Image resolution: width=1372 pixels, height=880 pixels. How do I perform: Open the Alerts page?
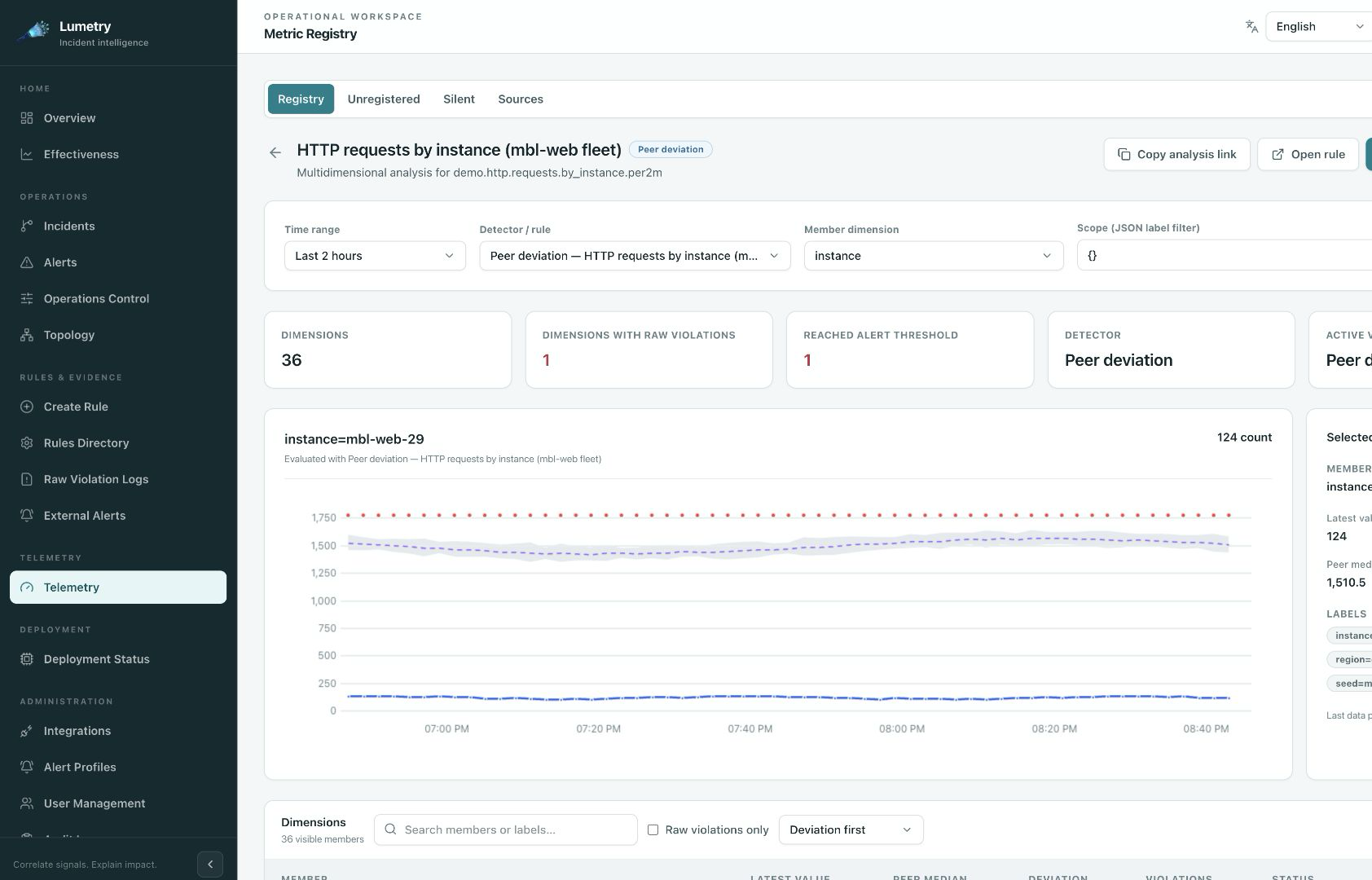click(x=118, y=262)
